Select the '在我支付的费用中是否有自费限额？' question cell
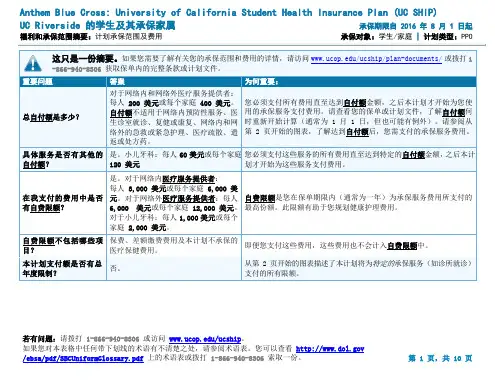Screen dimensions: 495x383 63,203
